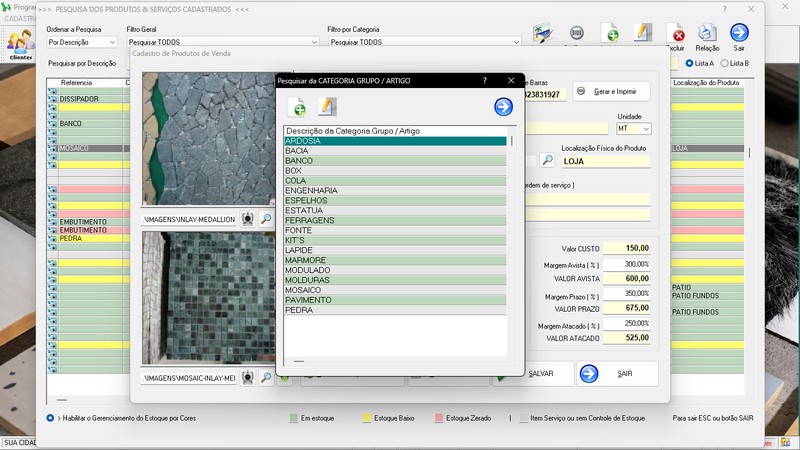Click the Valor CUSTO field showing 150,00
800x450 pixels.
[626, 248]
